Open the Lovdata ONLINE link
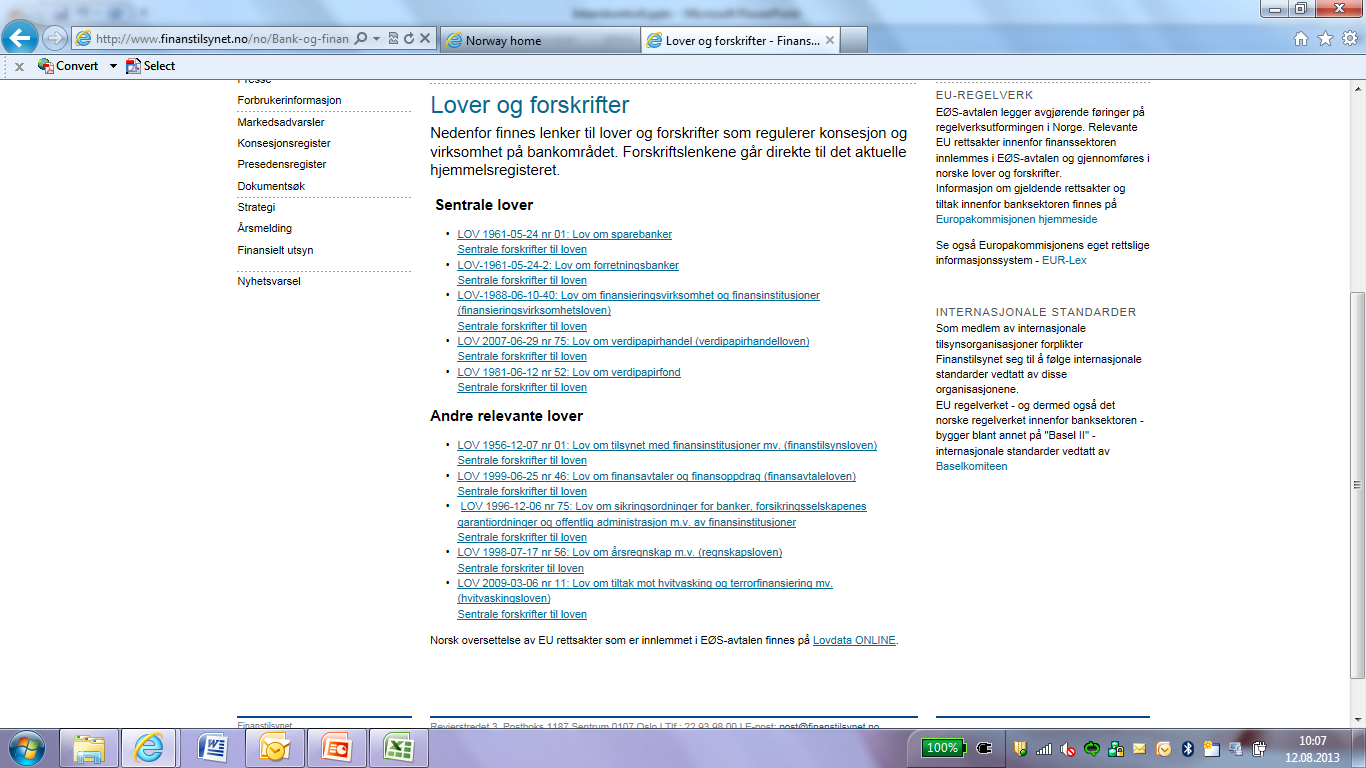The image size is (1366, 768). pos(855,640)
